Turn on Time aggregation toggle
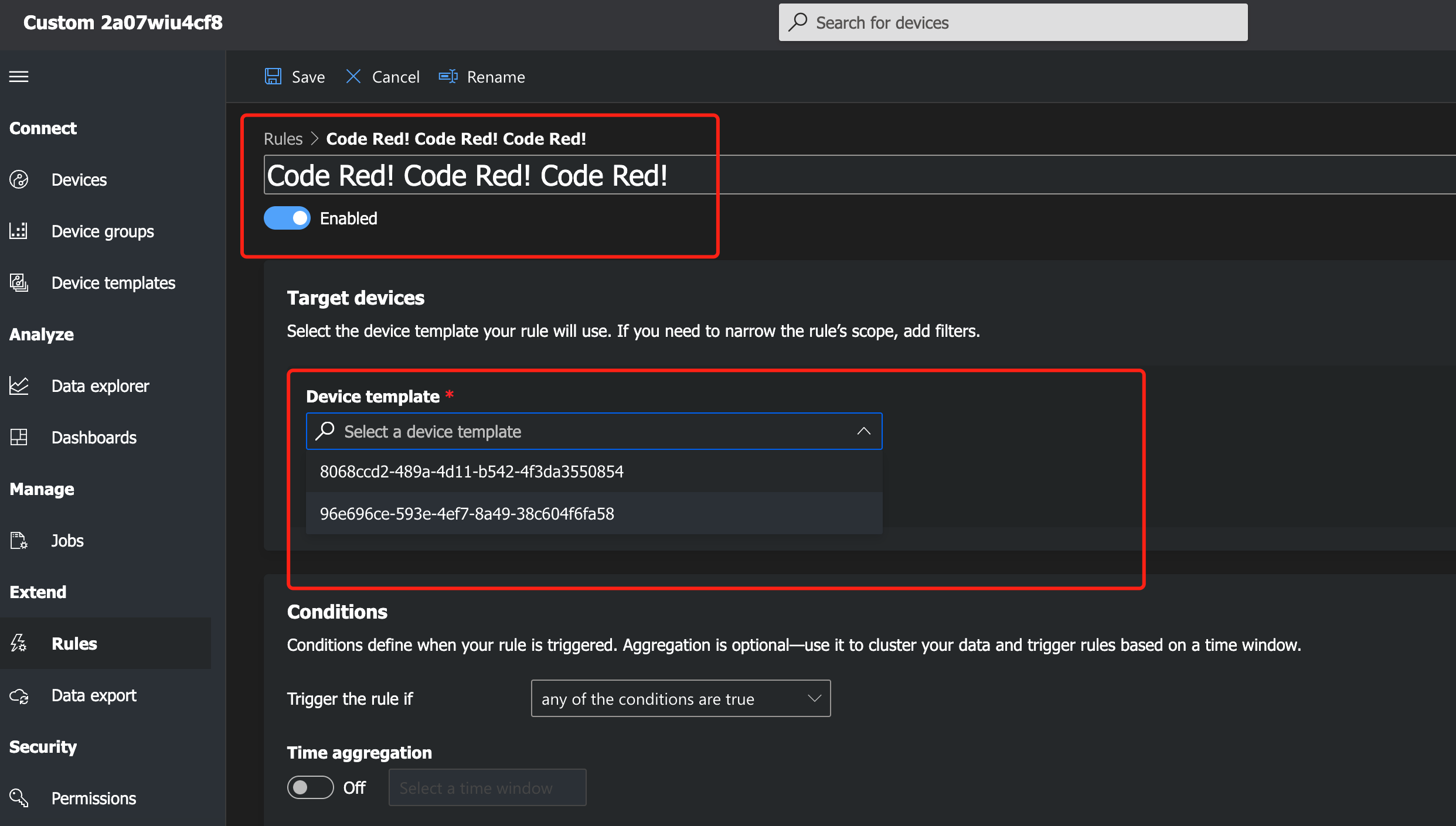 [311, 787]
